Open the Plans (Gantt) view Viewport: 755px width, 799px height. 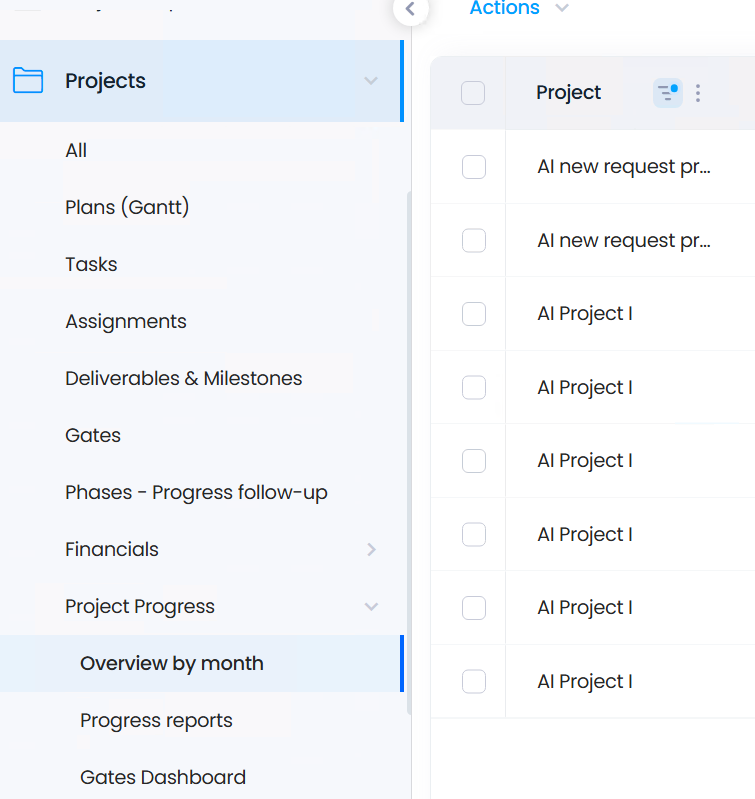coord(127,207)
